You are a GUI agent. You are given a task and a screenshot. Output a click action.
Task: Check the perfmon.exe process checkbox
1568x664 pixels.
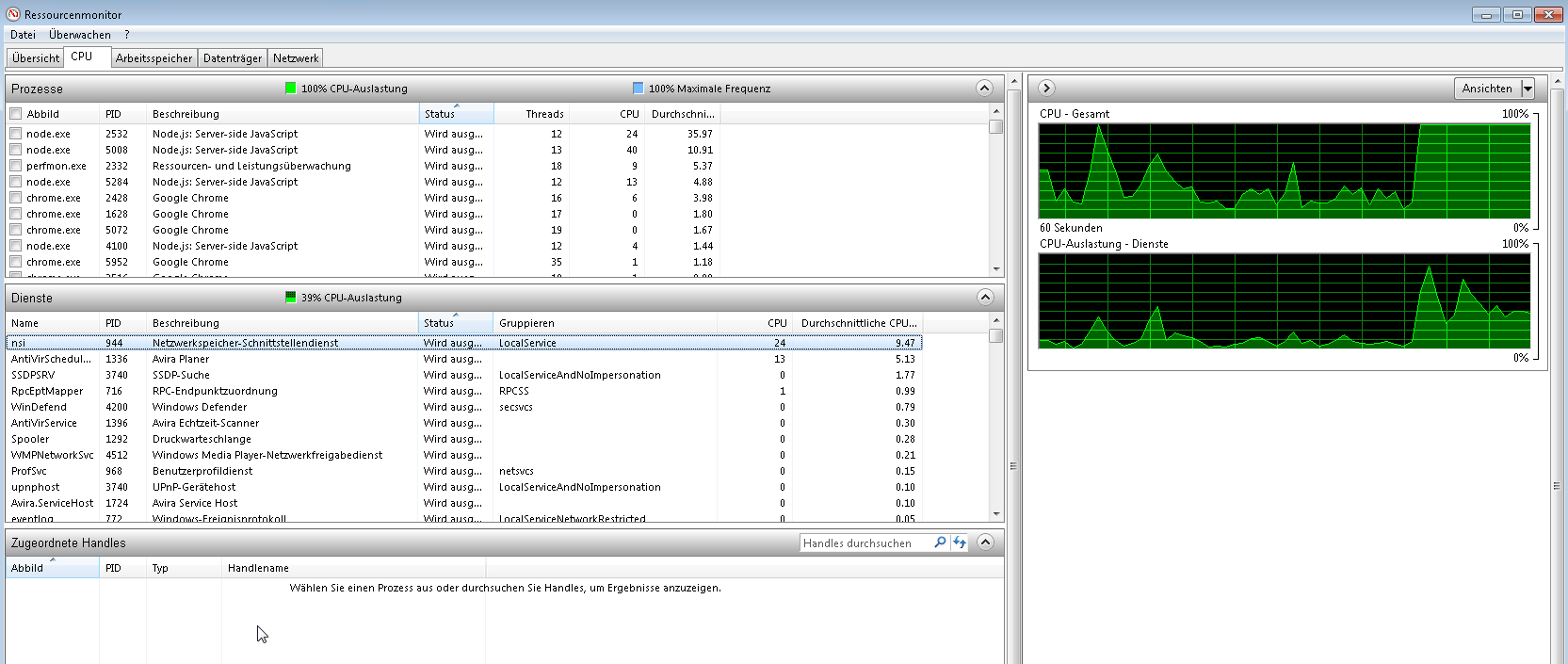point(15,166)
